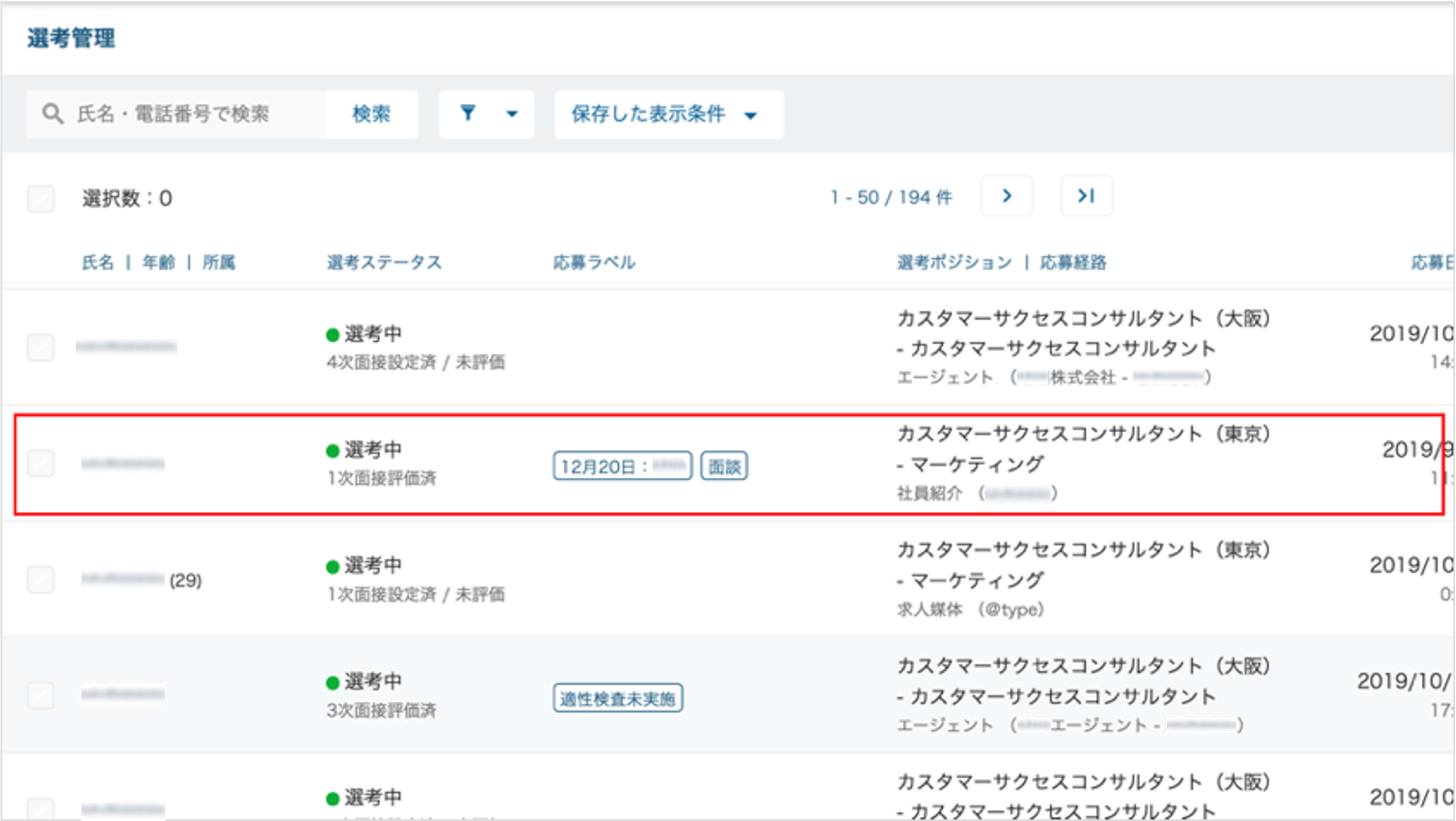This screenshot has width=1456, height=821.
Task: Check the row with 1次面接評価済
Action: (41, 463)
